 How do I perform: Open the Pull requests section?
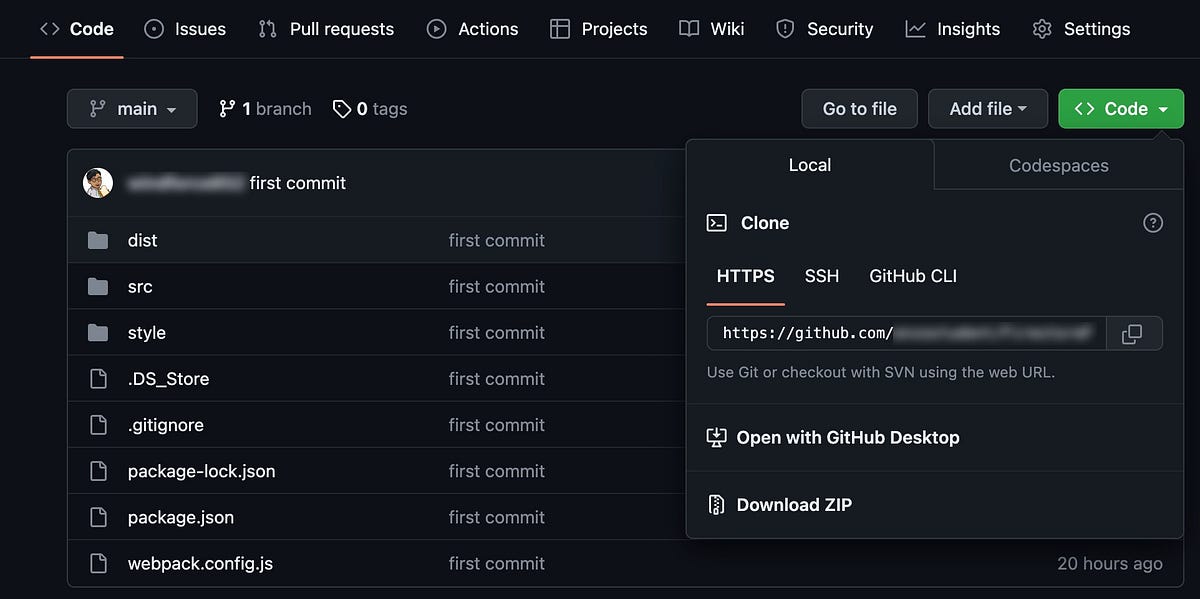[x=325, y=29]
